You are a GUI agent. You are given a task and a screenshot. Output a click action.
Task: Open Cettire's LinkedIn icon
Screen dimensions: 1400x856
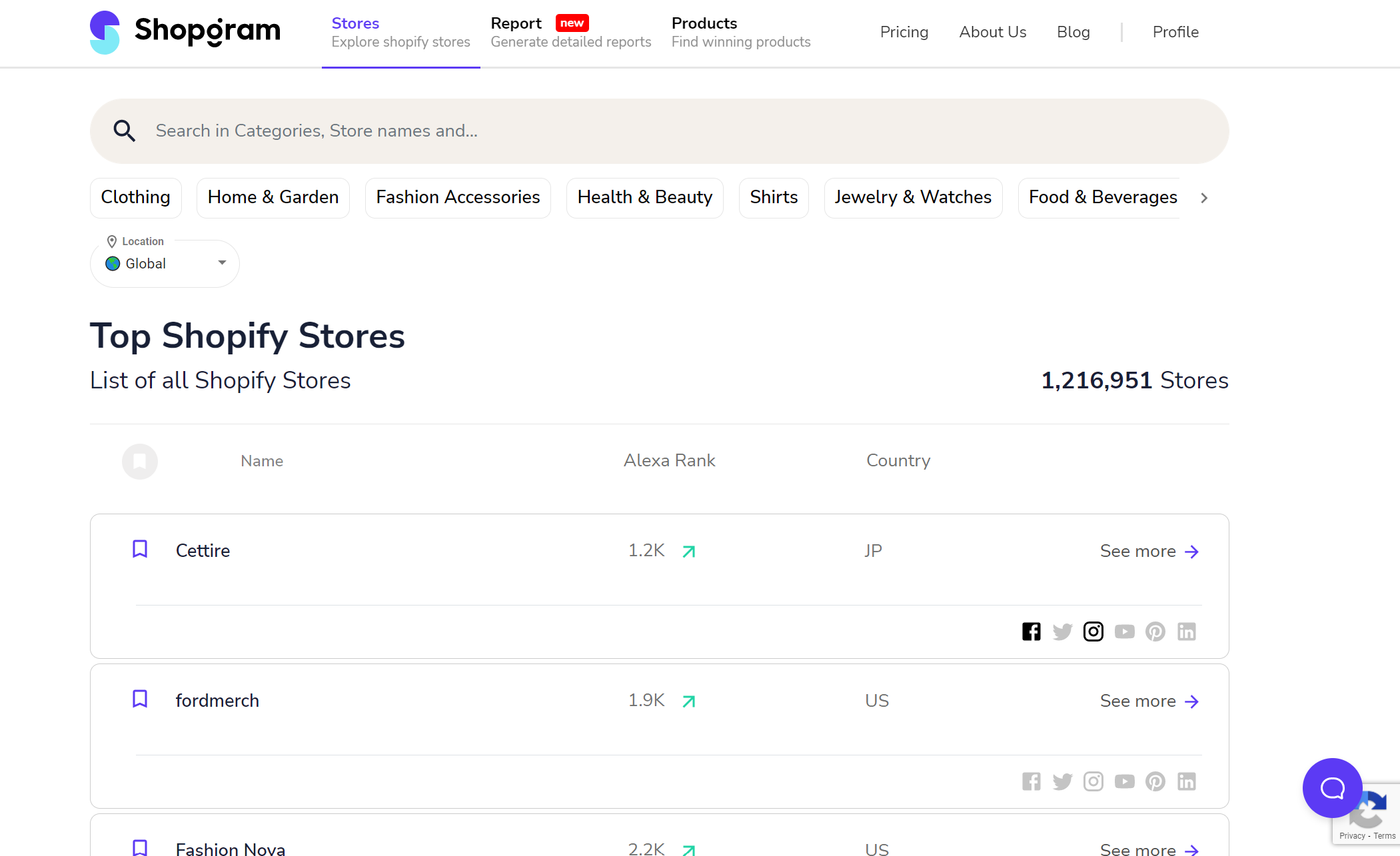point(1187,632)
